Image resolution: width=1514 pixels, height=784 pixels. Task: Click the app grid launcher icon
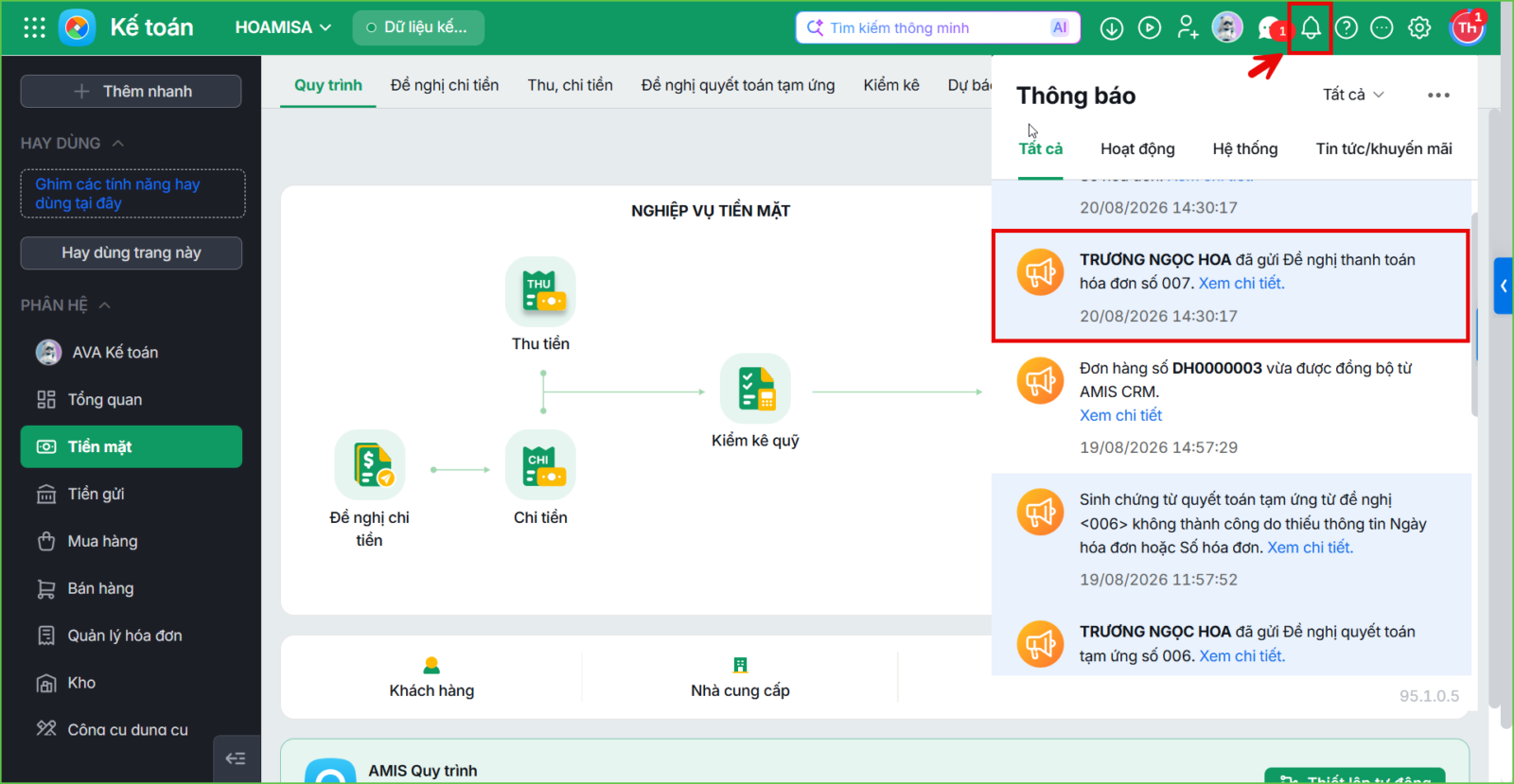[35, 27]
